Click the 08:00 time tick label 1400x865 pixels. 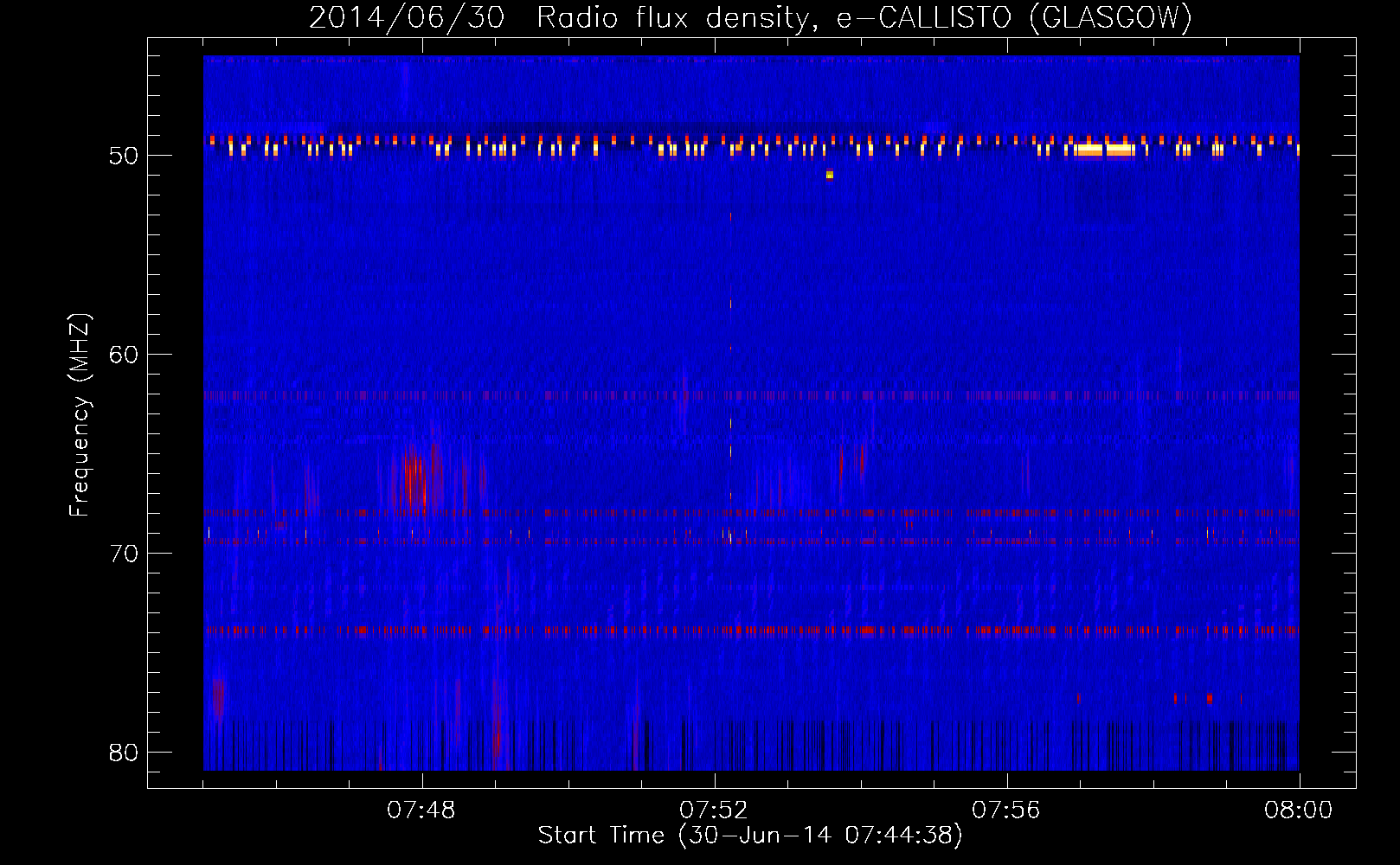(1298, 811)
